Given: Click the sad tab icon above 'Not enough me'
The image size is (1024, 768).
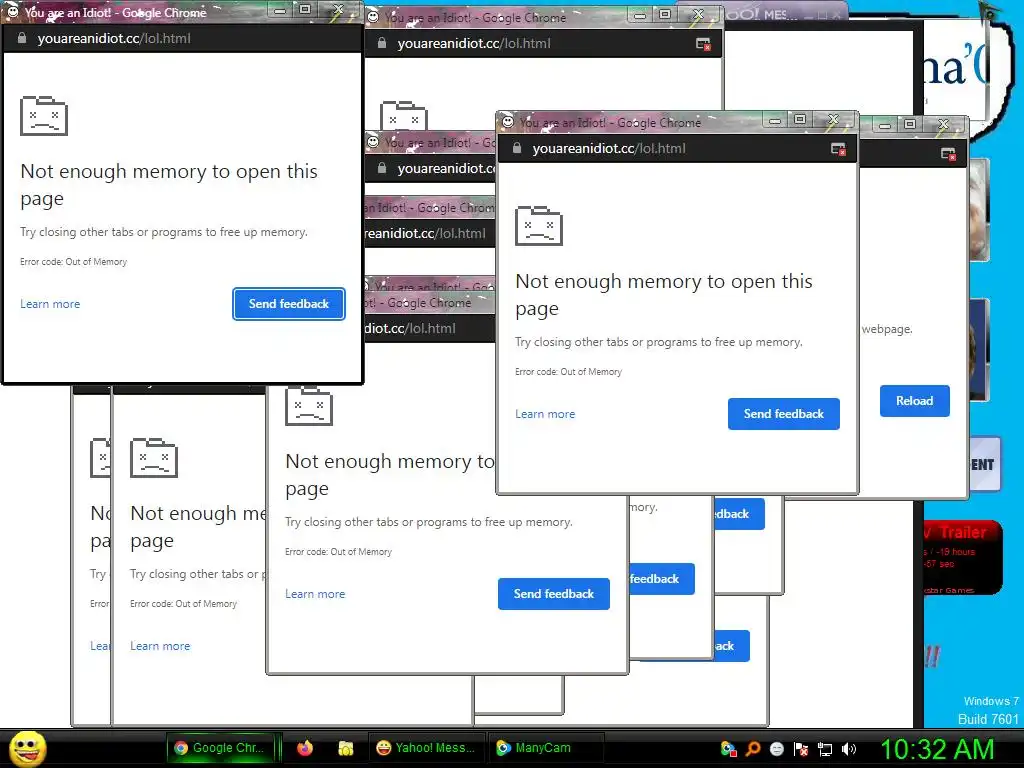Looking at the screenshot, I should (x=154, y=458).
